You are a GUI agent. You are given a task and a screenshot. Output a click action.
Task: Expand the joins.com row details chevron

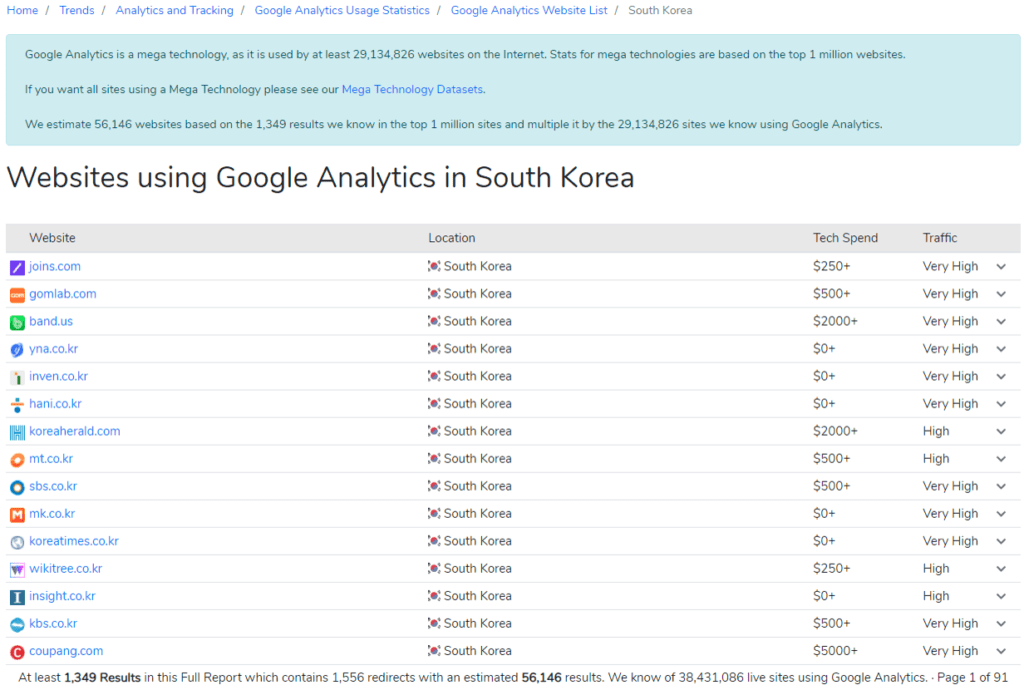tap(1001, 267)
